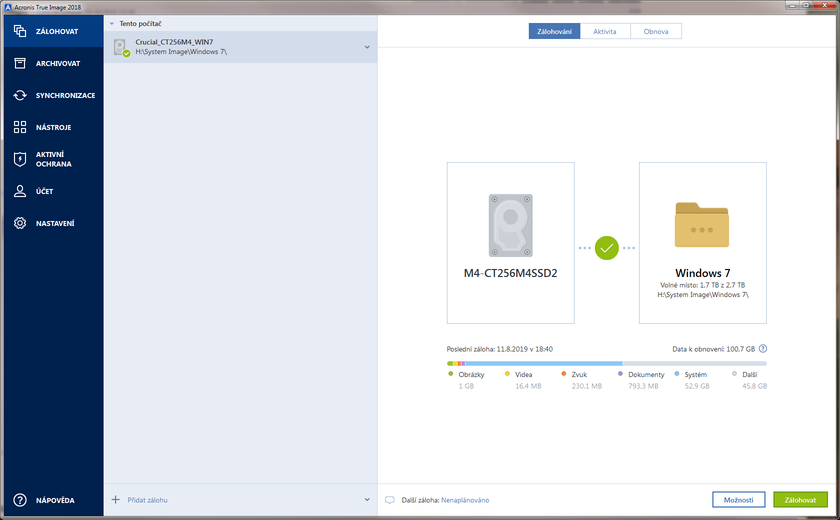The image size is (840, 520).
Task: Click the grey Další legend dot
Action: coord(734,374)
